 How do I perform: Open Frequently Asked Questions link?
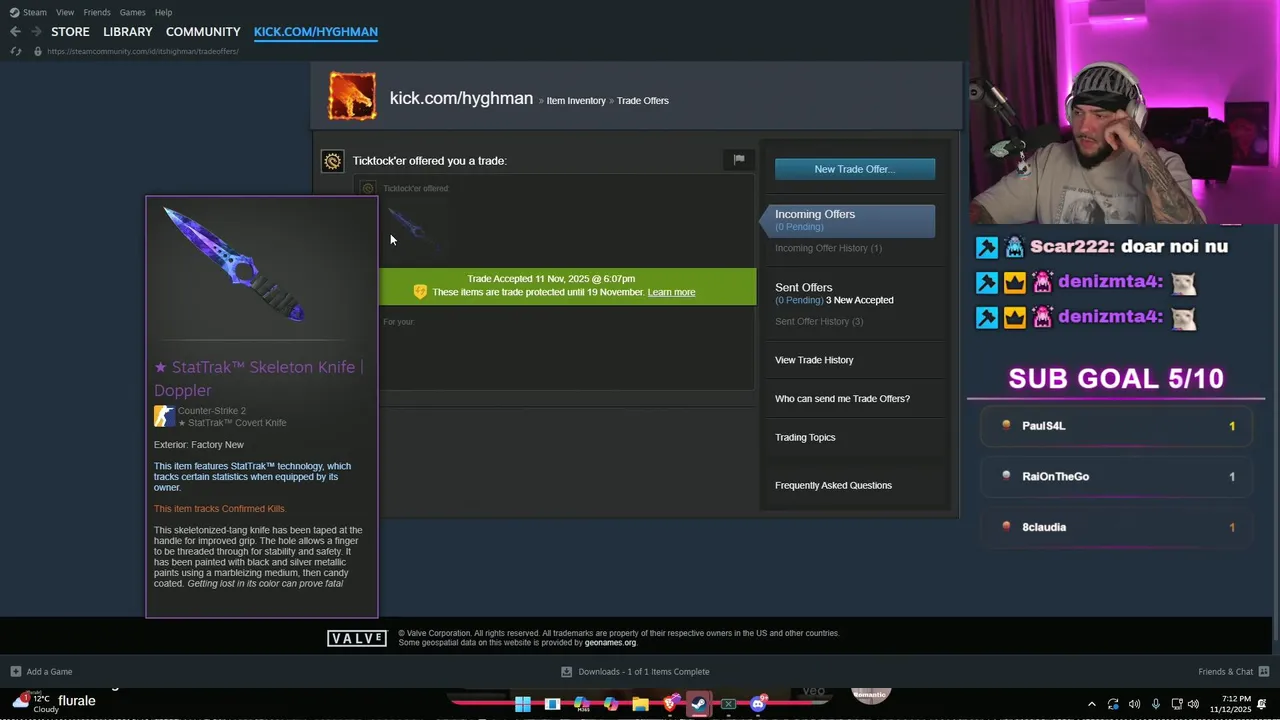click(x=833, y=485)
